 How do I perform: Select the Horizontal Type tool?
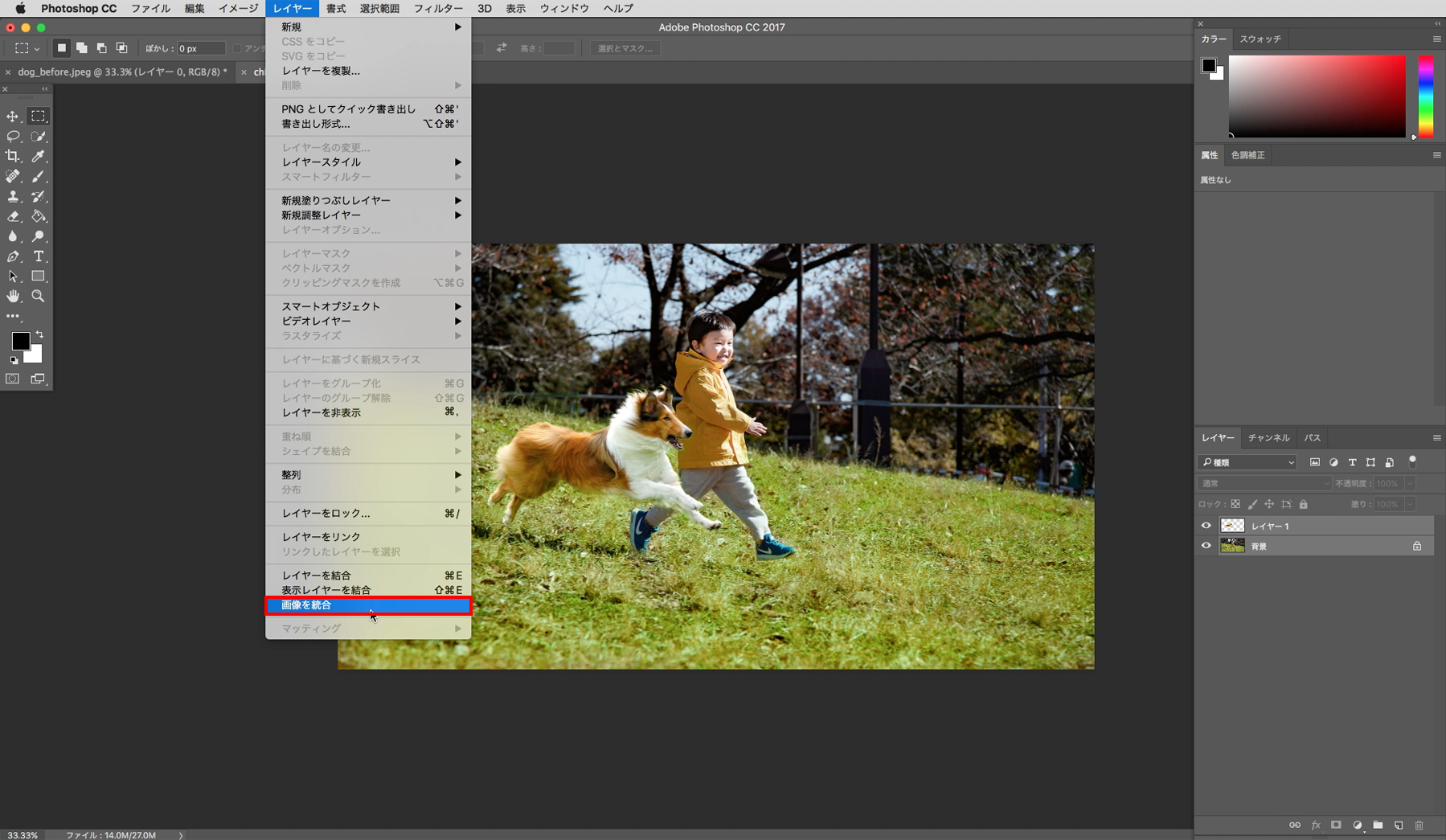click(38, 256)
